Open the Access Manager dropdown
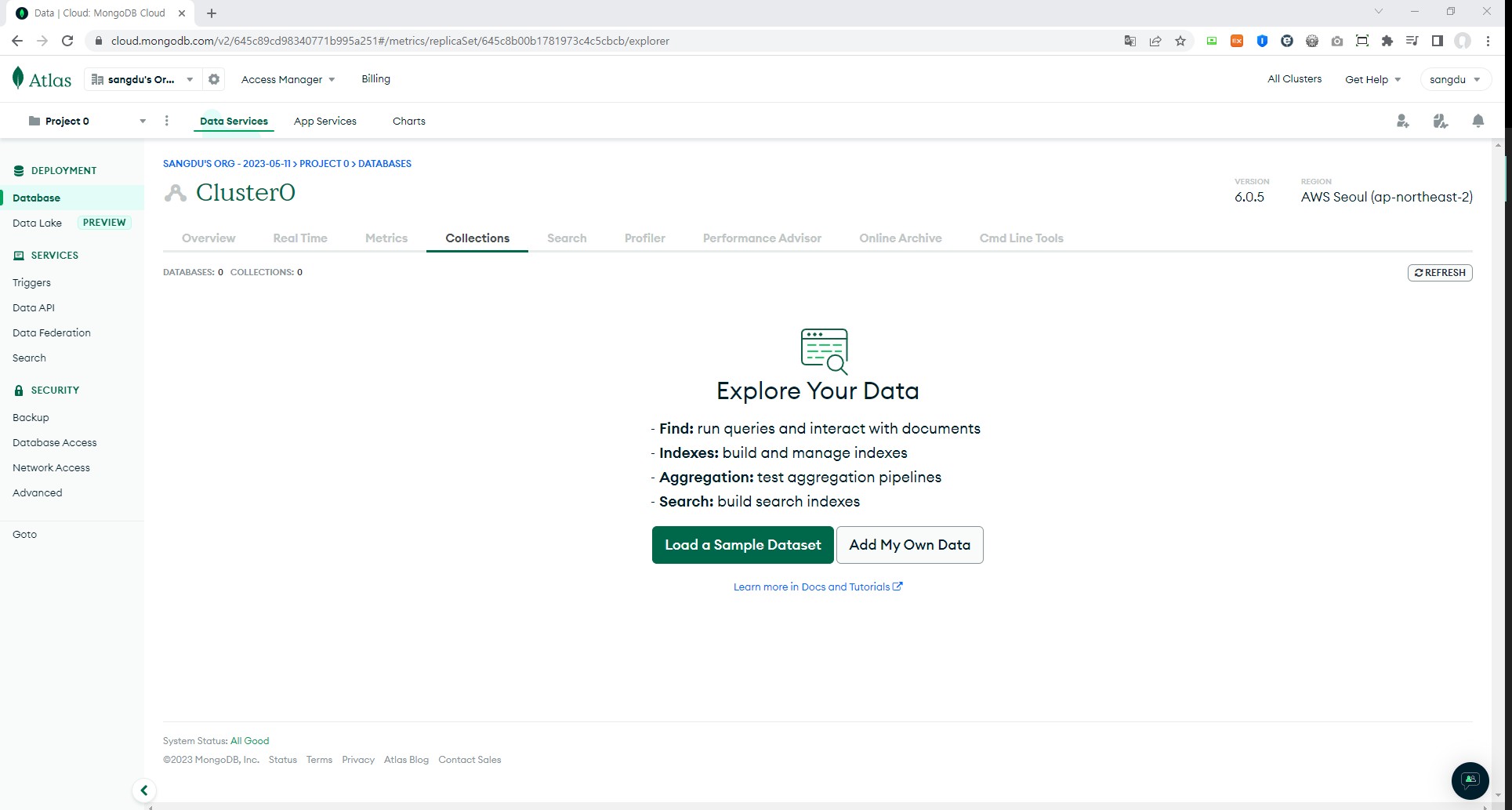The height and width of the screenshot is (810, 1512). pyautogui.click(x=288, y=79)
